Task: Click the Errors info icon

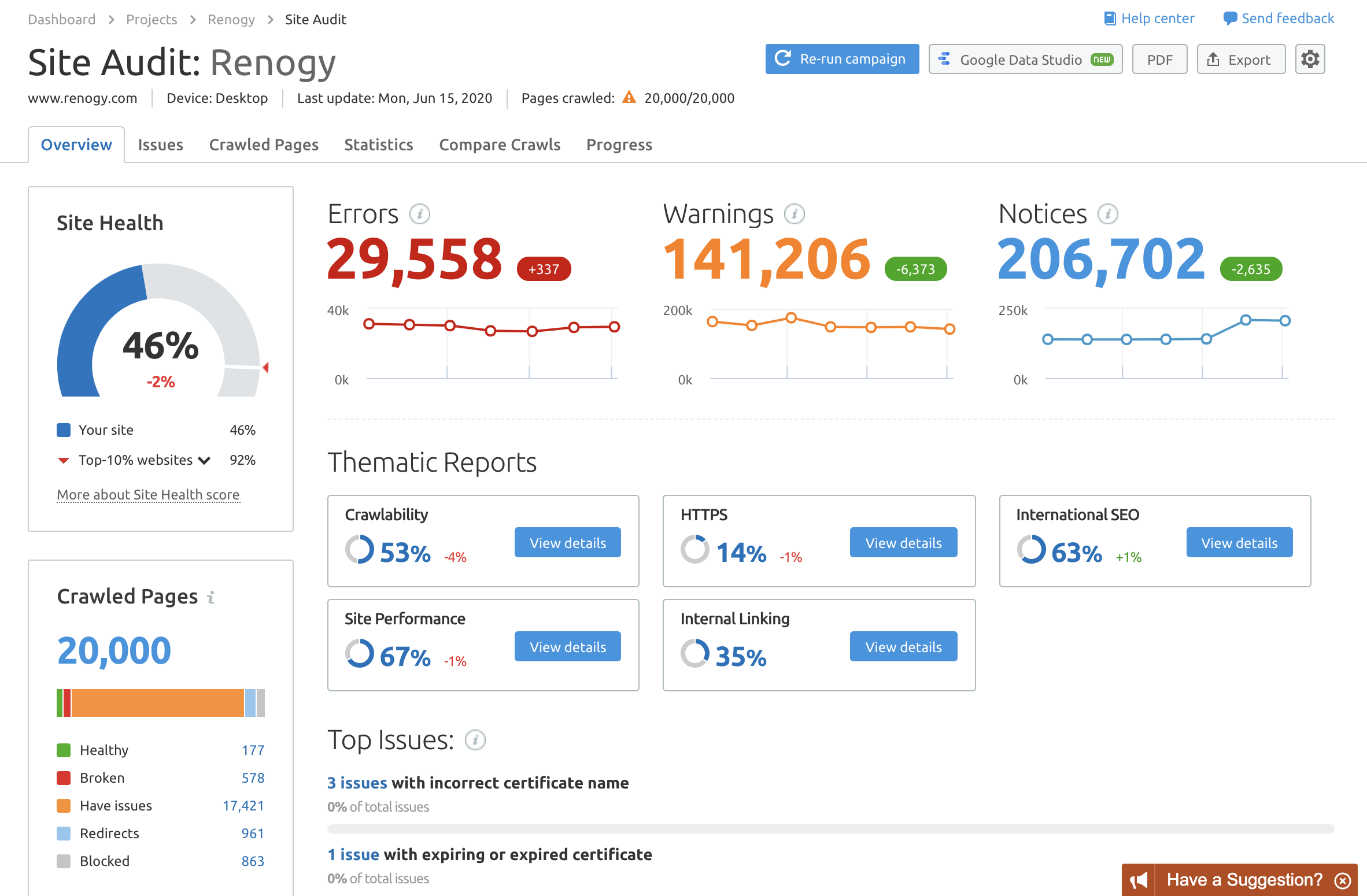Action: pyautogui.click(x=420, y=214)
